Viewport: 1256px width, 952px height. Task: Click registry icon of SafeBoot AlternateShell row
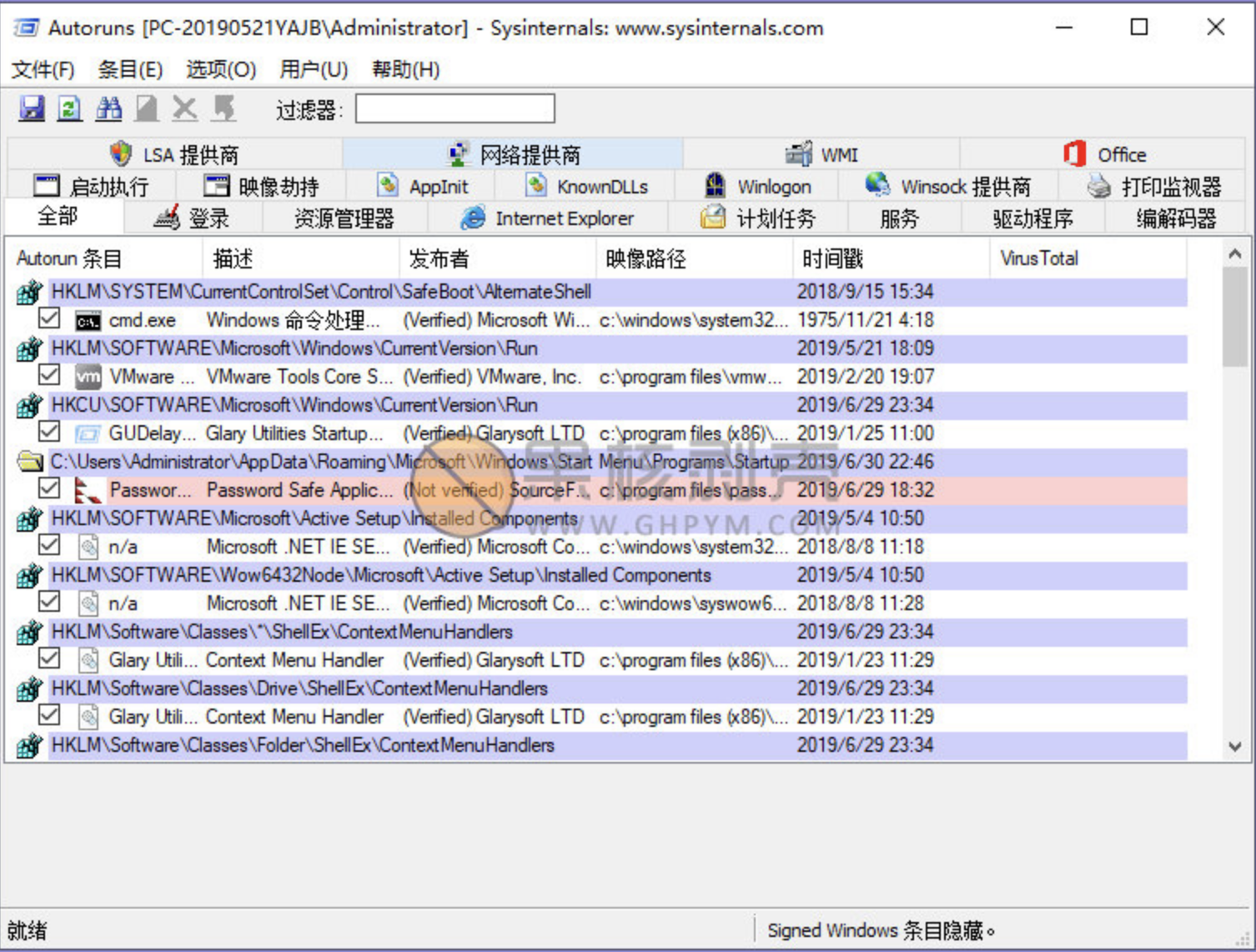coord(29,293)
